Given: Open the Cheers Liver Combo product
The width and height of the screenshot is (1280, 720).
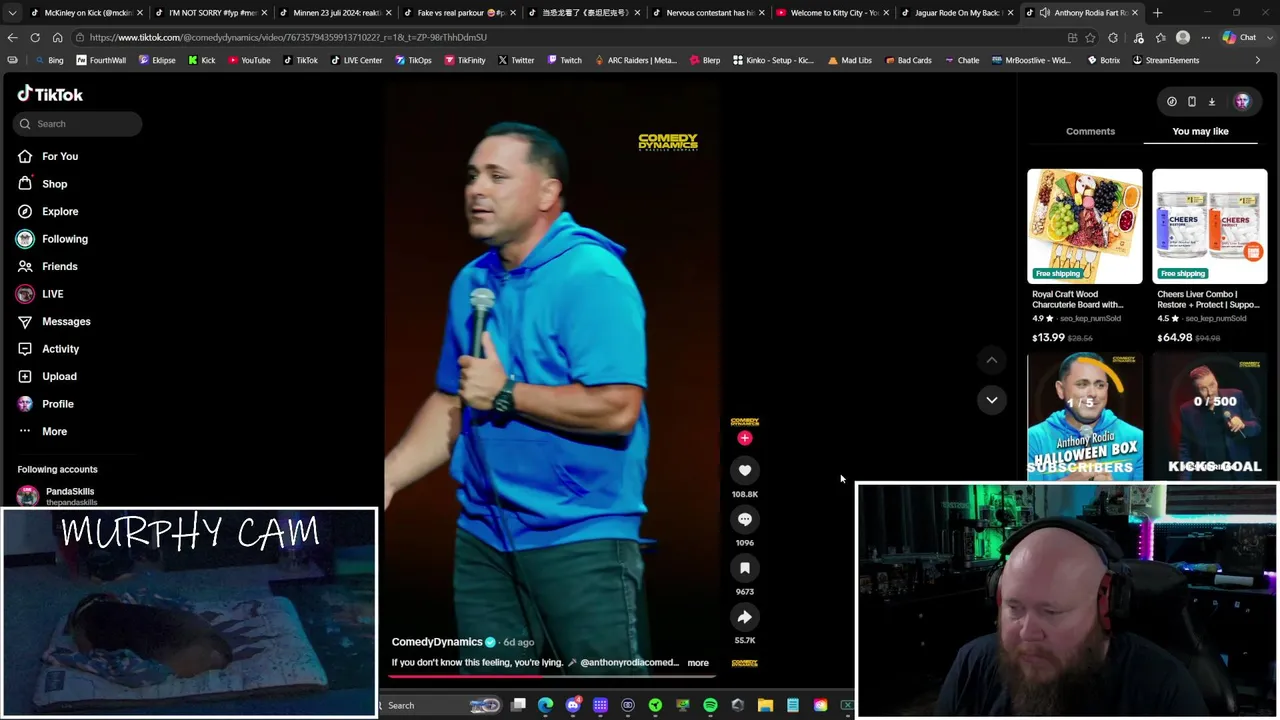Looking at the screenshot, I should click(x=1209, y=256).
